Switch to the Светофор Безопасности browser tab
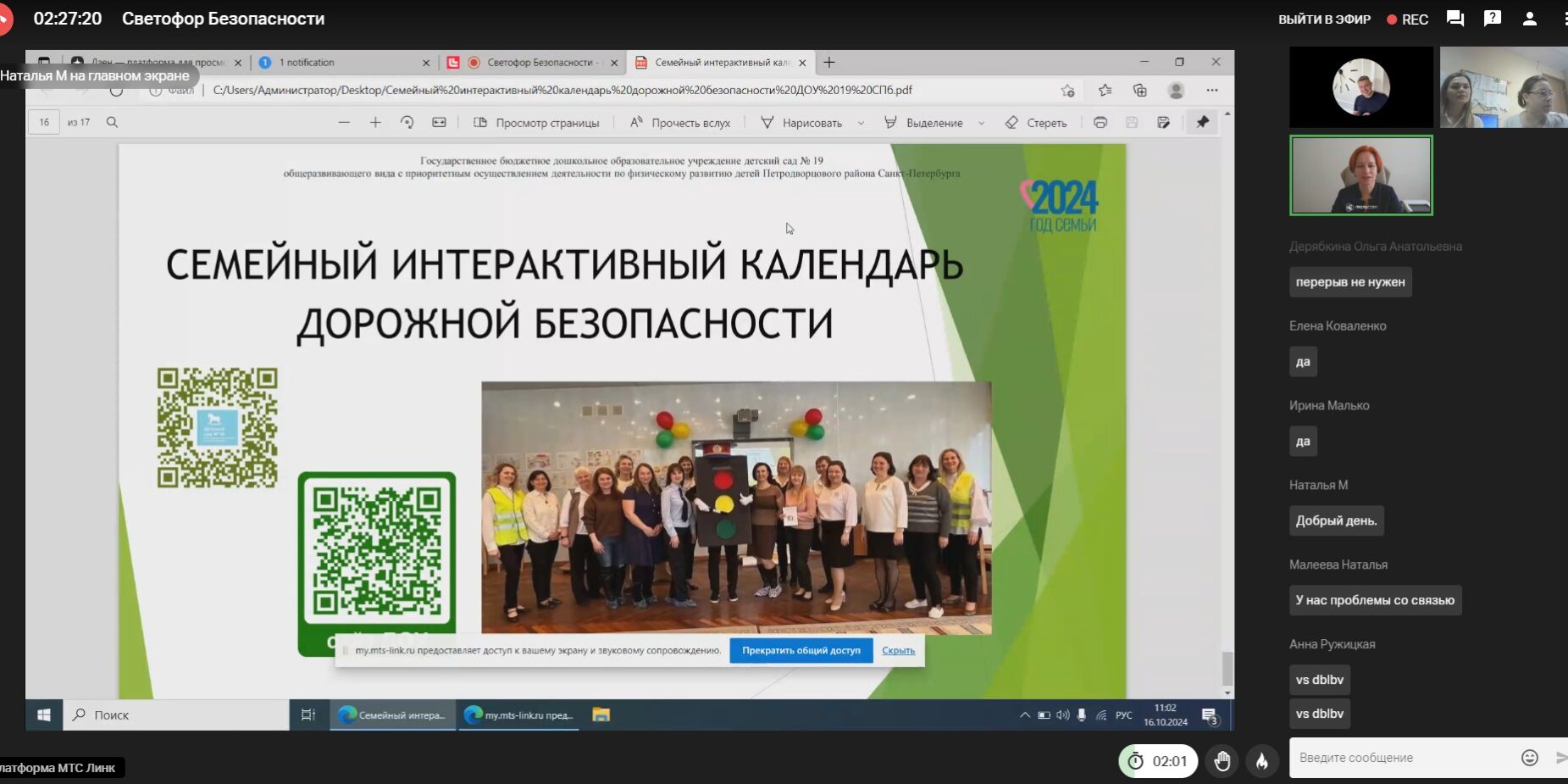The image size is (1568, 784). click(534, 62)
